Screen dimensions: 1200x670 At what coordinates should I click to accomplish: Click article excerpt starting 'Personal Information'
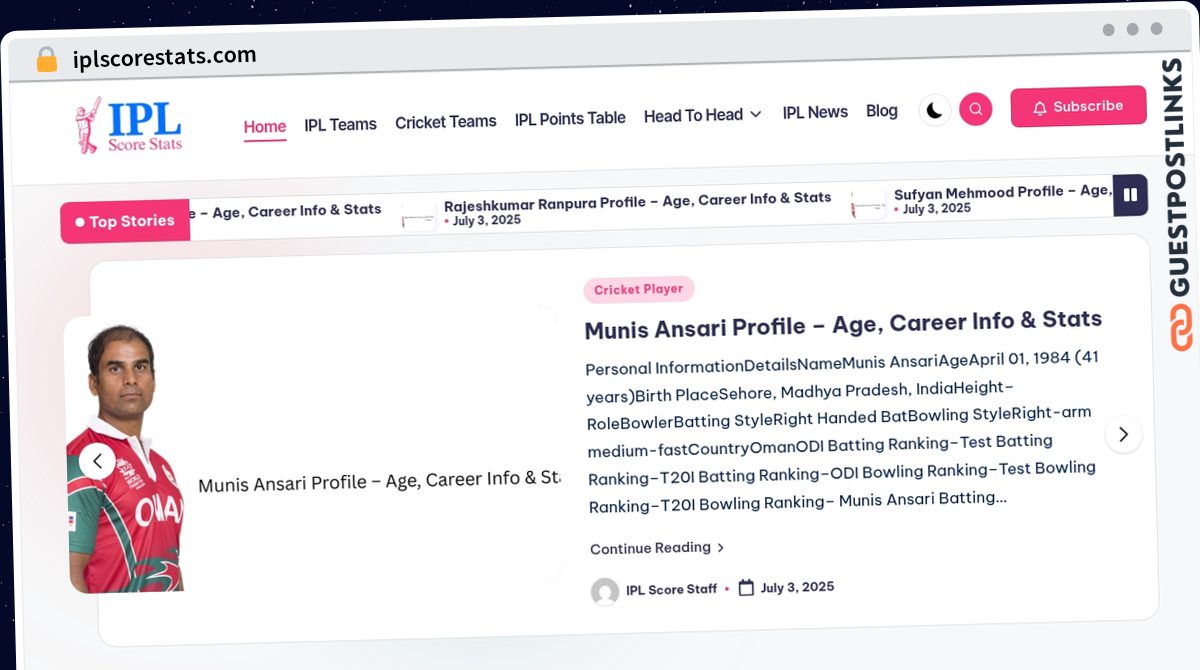[x=842, y=432]
